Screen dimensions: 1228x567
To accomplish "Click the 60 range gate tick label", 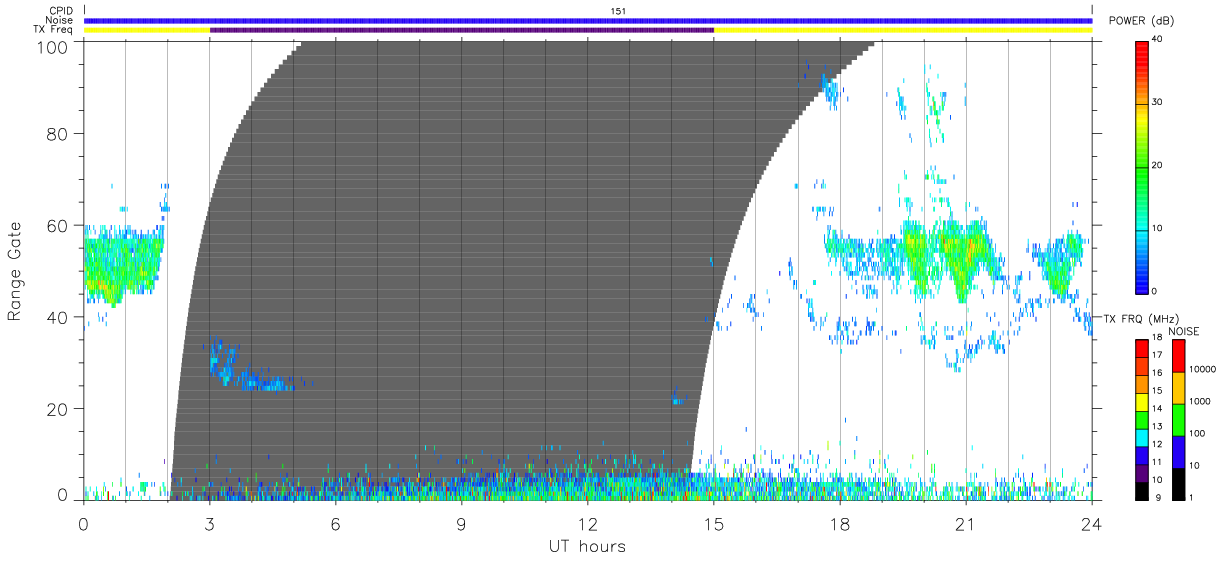I will tap(57, 225).
